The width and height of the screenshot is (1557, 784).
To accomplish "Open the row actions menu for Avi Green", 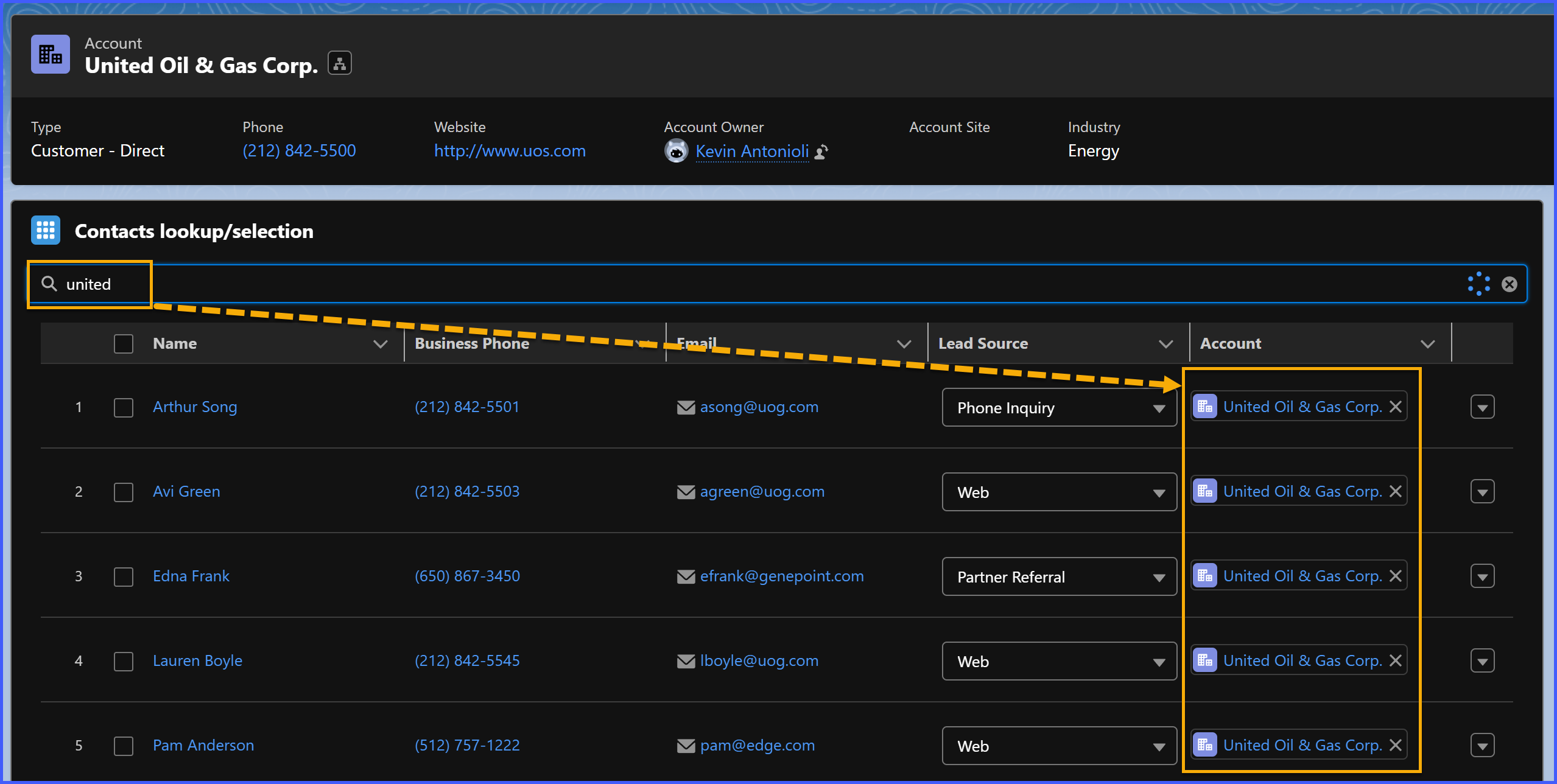I will point(1482,492).
